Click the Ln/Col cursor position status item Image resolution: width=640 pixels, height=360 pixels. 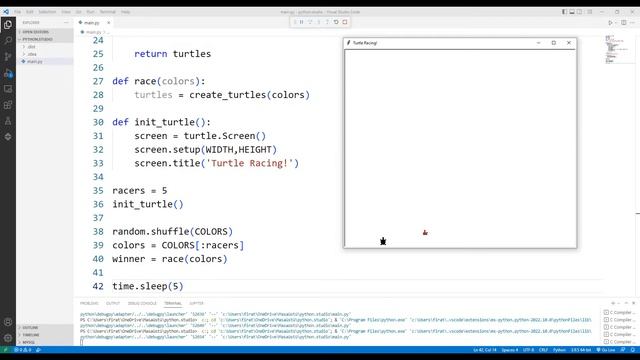(x=485, y=350)
